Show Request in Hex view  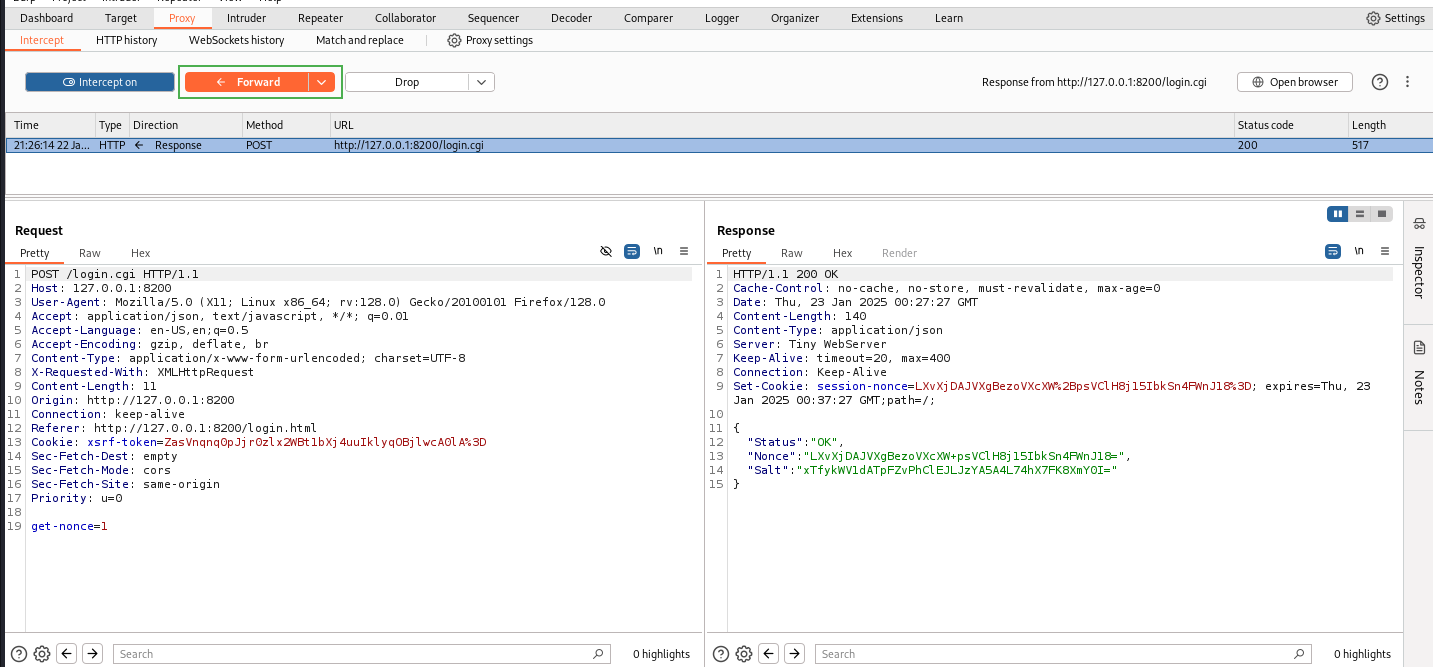pos(141,253)
